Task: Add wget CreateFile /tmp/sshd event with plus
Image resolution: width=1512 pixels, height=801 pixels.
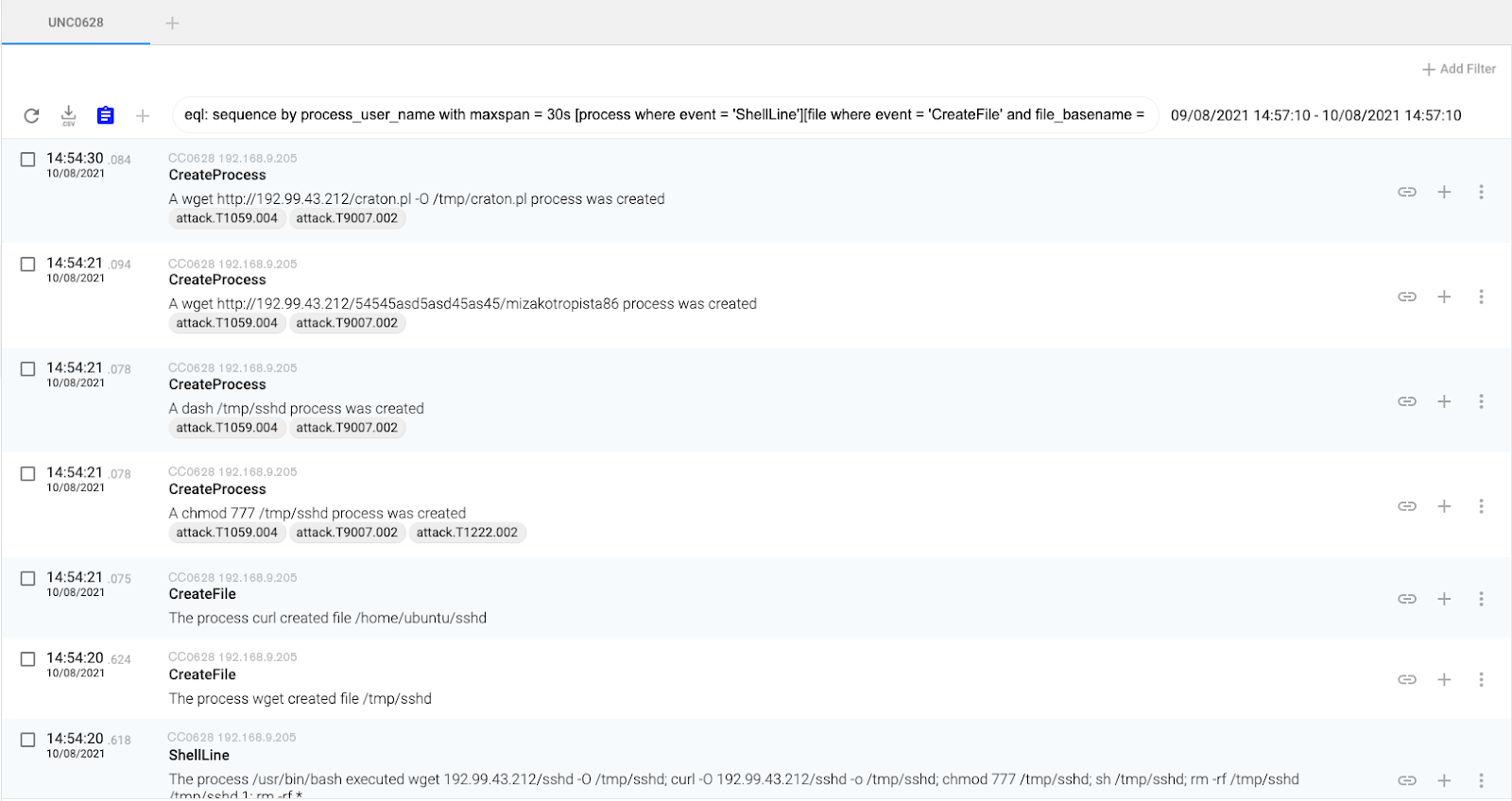Action: coord(1444,679)
